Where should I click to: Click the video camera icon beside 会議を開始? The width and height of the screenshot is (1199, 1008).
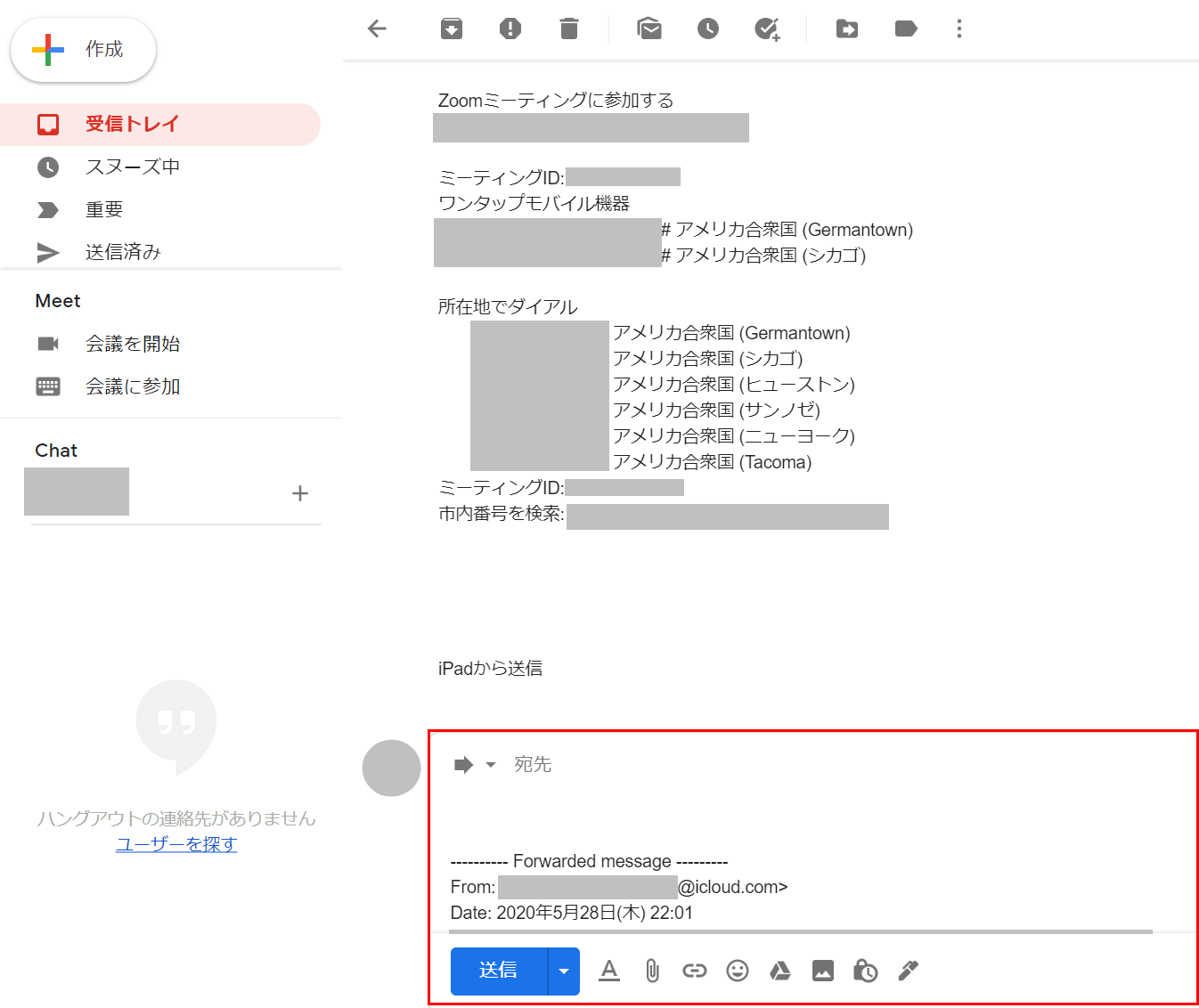(48, 344)
